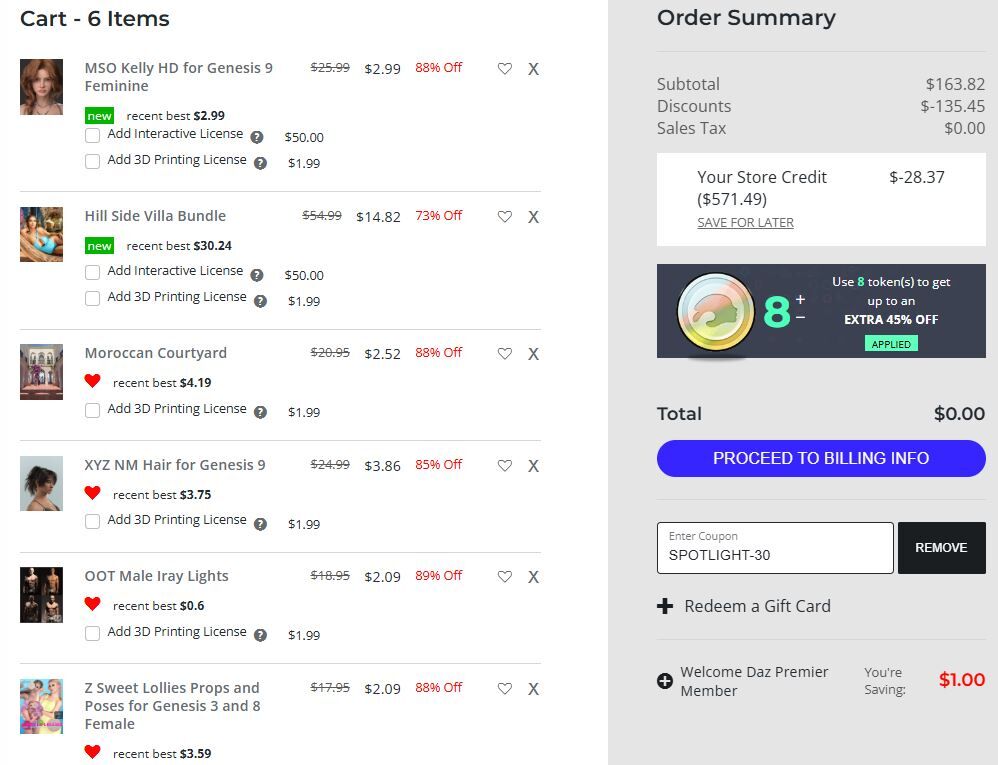Expand Welcome Daz Premier Member details
The image size is (998, 765).
coord(665,681)
